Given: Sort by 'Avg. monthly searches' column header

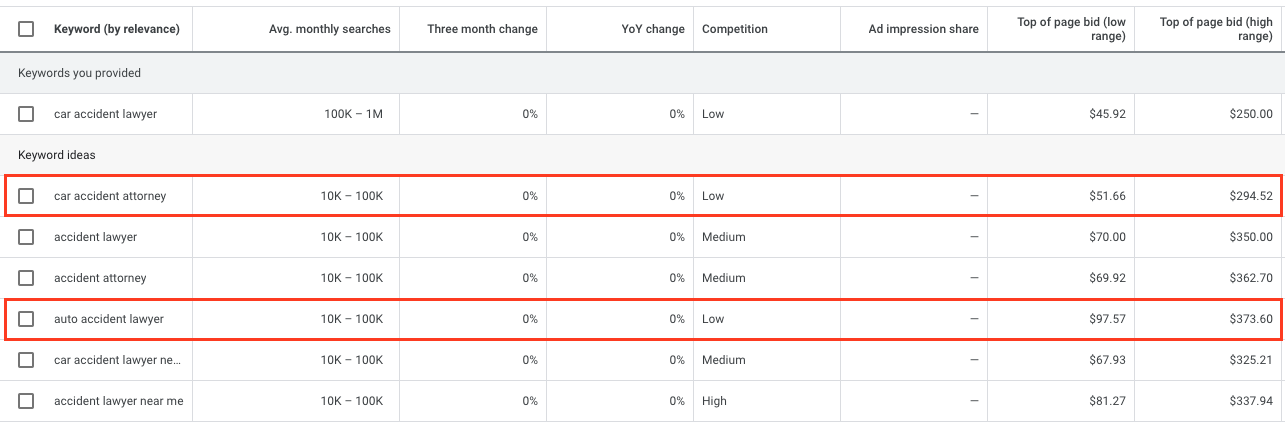Looking at the screenshot, I should coord(329,29).
